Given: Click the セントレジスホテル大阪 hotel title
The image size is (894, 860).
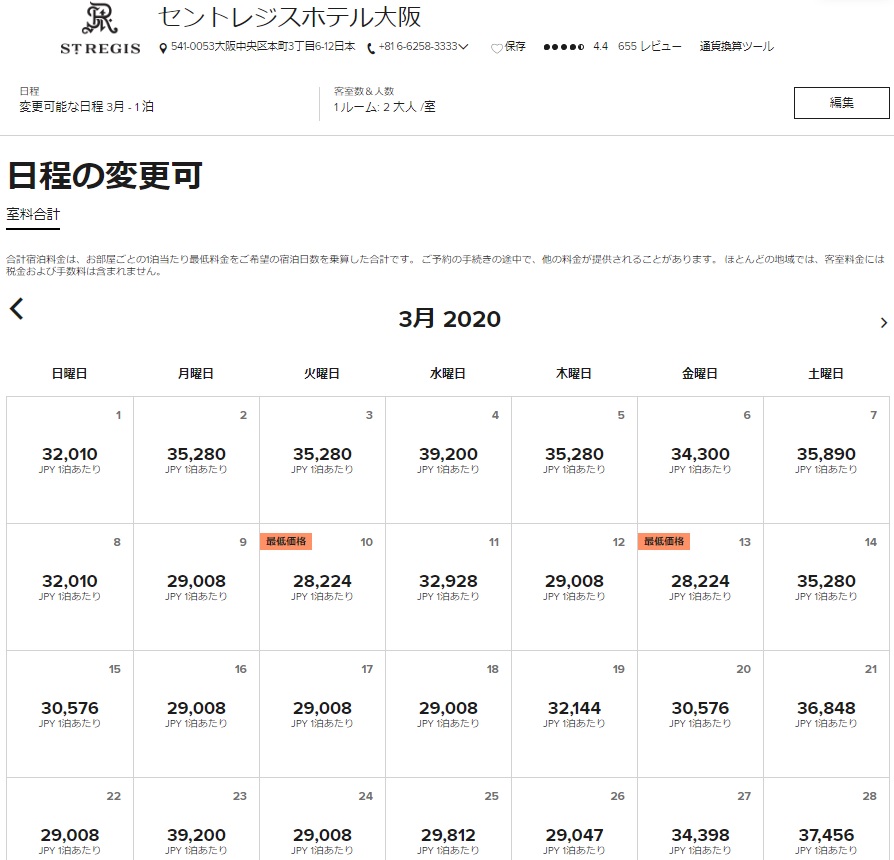Looking at the screenshot, I should point(290,17).
